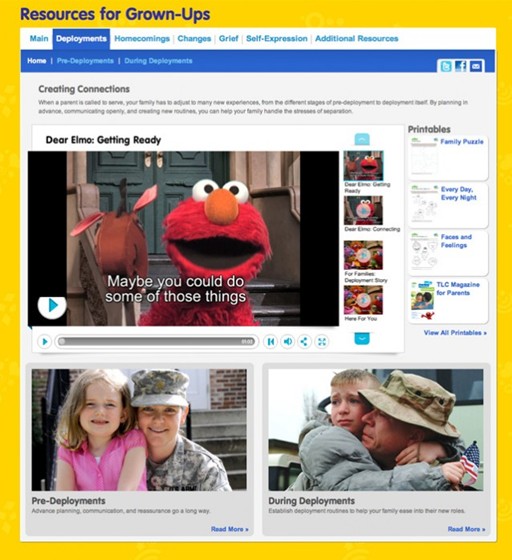
Task: Click the small play button in the player bar
Action: coord(44,342)
